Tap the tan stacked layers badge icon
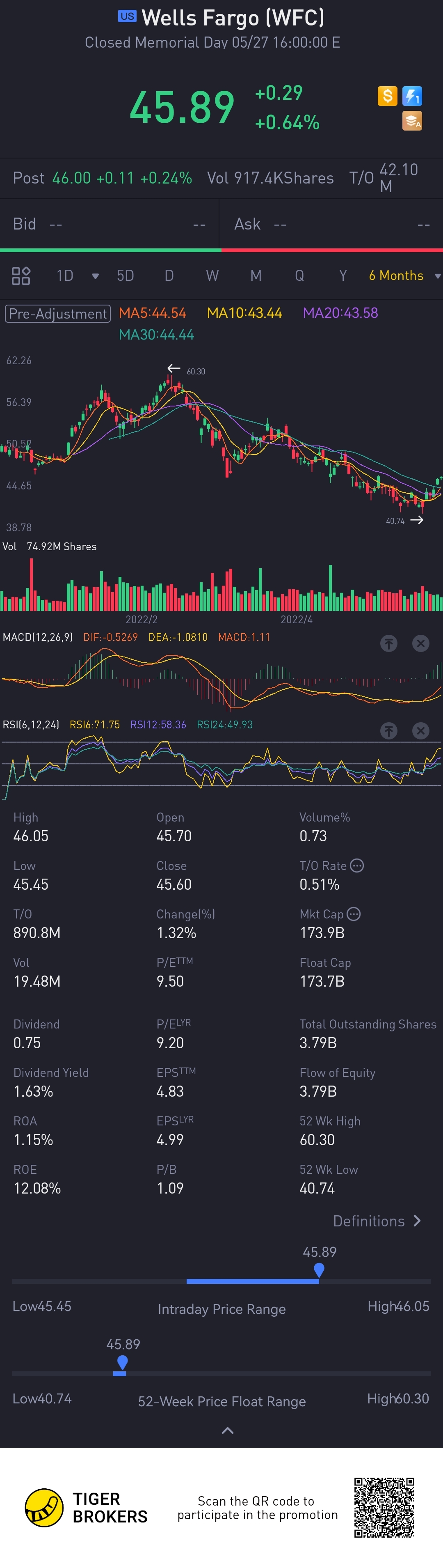The height and width of the screenshot is (1568, 443). [412, 121]
